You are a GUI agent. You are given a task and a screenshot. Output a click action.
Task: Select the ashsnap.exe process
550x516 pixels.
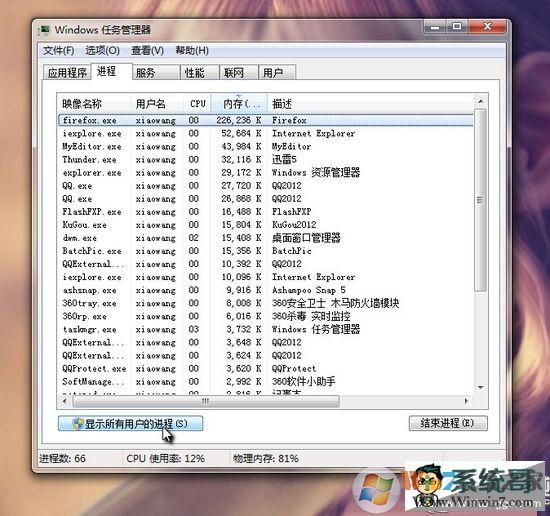coord(266,290)
